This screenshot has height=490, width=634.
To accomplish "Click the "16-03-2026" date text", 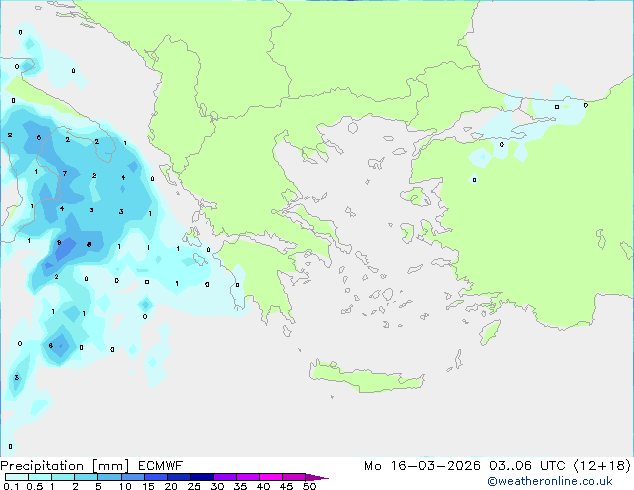I will click(x=435, y=466).
